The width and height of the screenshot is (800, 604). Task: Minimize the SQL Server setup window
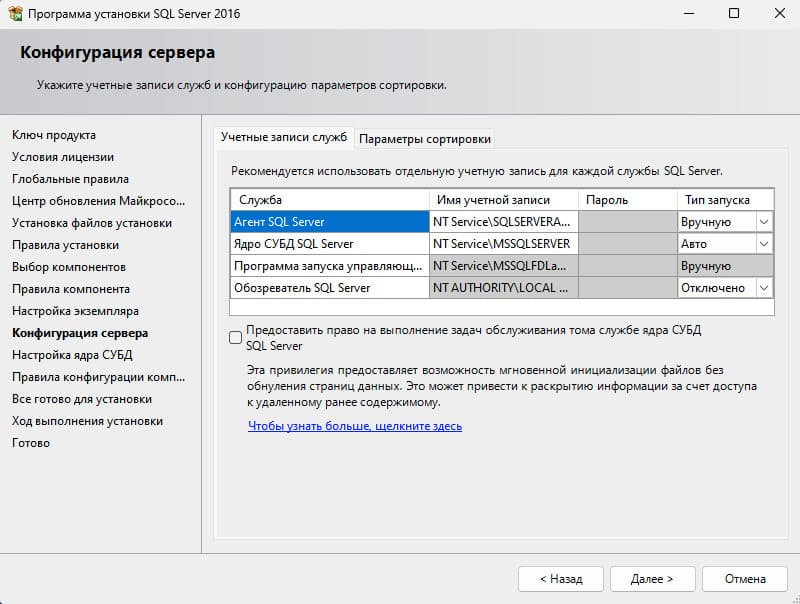tap(689, 13)
